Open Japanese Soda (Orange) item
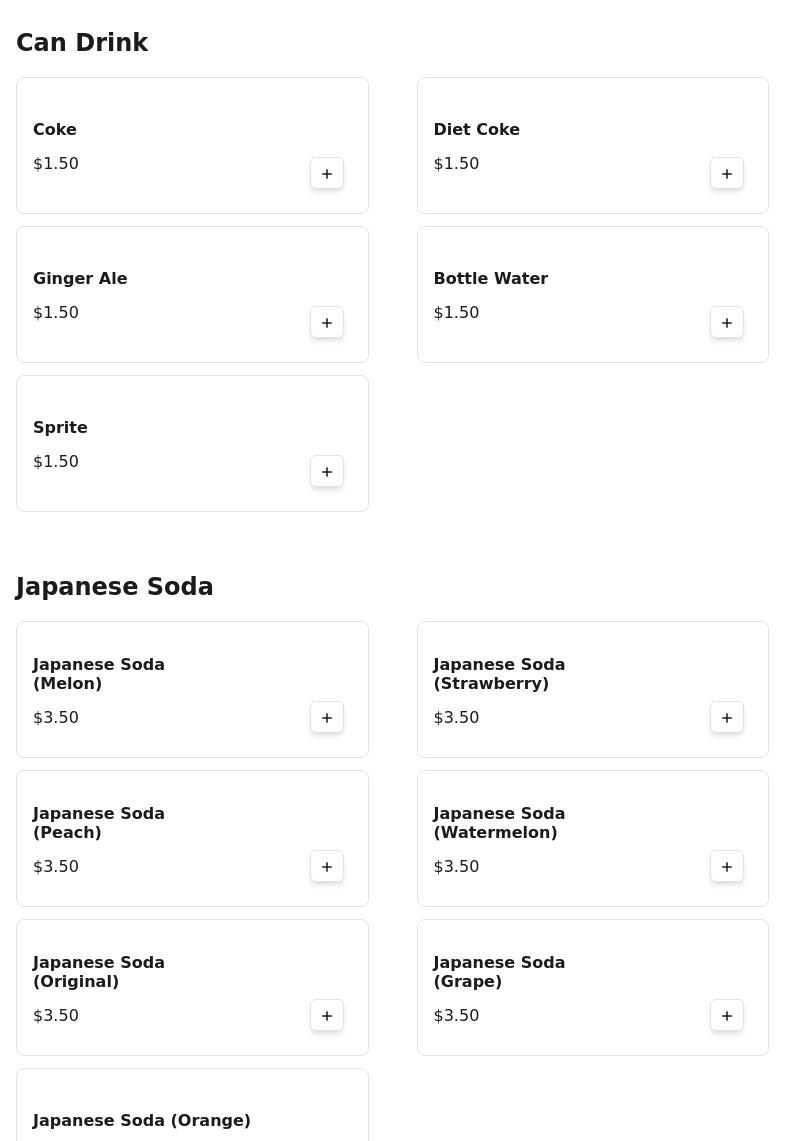This screenshot has width=785, height=1141. click(142, 1121)
